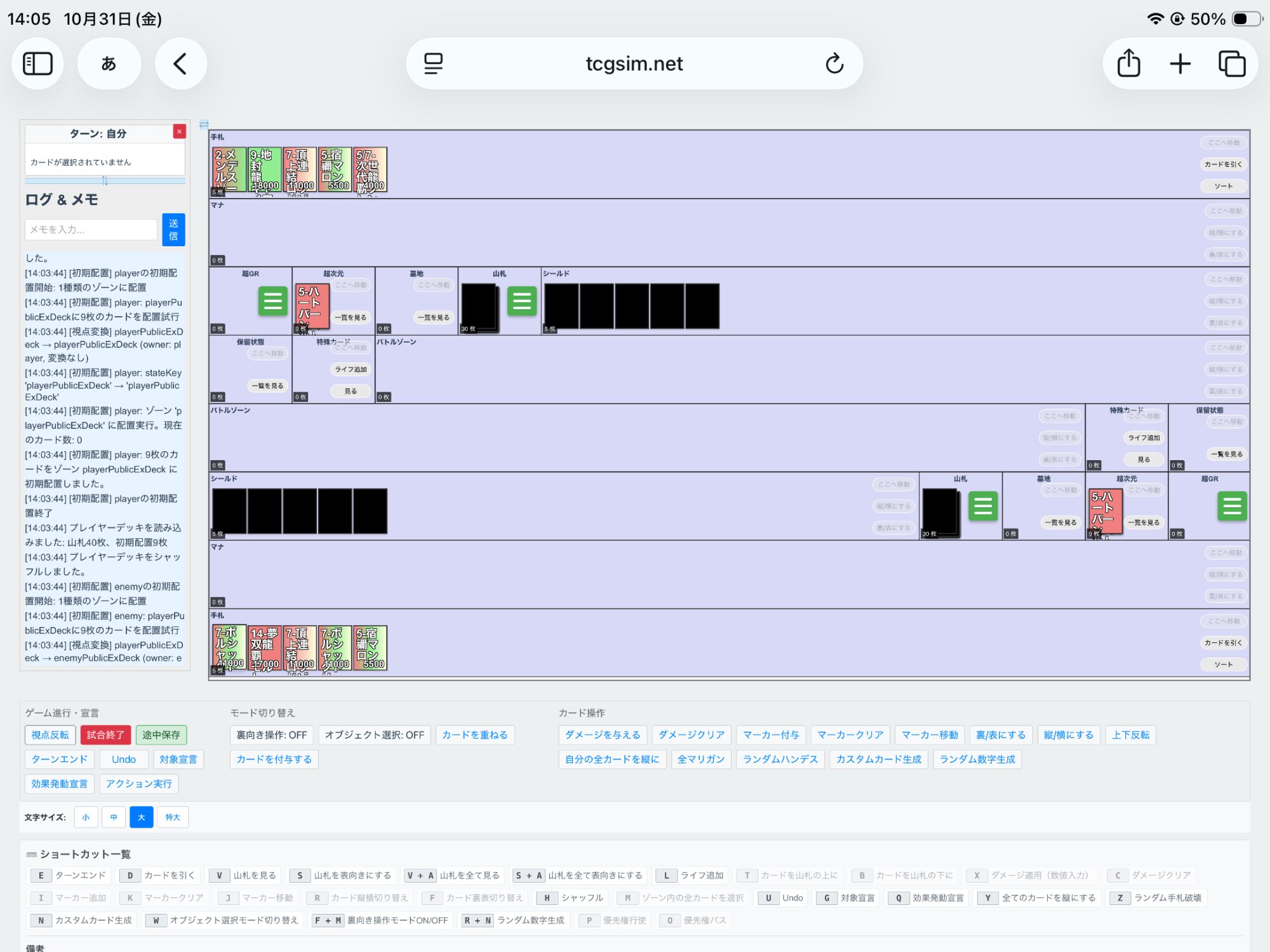The height and width of the screenshot is (952, 1270).
Task: Tap the Safari sidebar icon
Action: click(x=37, y=63)
